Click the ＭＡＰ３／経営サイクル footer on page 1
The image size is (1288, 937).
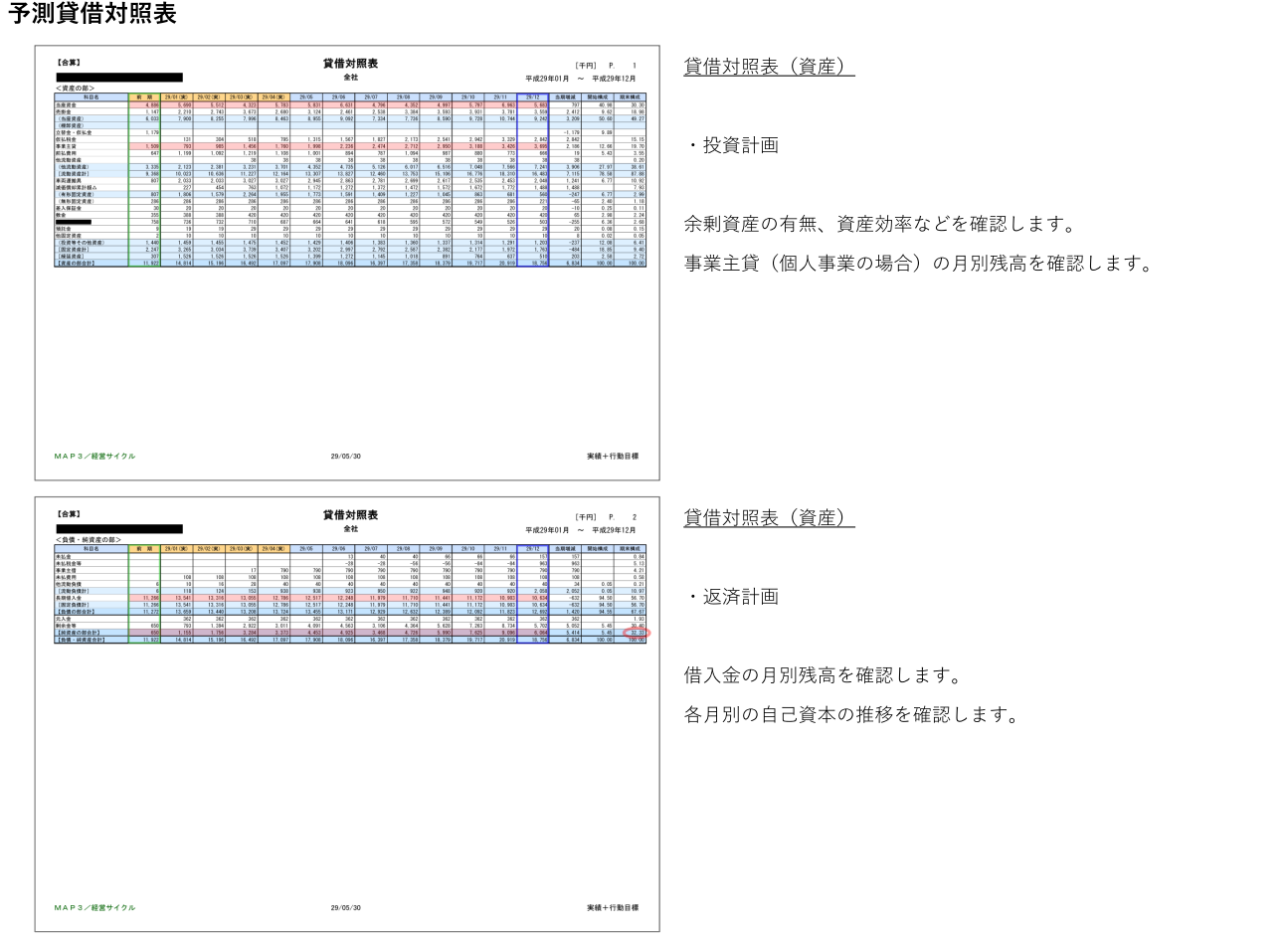point(94,457)
